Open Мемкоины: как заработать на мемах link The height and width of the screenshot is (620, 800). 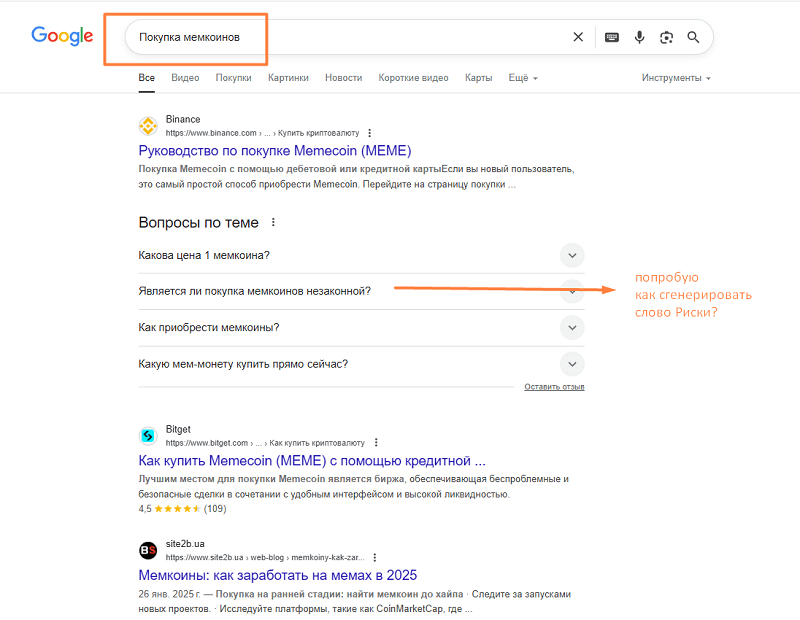(x=278, y=575)
